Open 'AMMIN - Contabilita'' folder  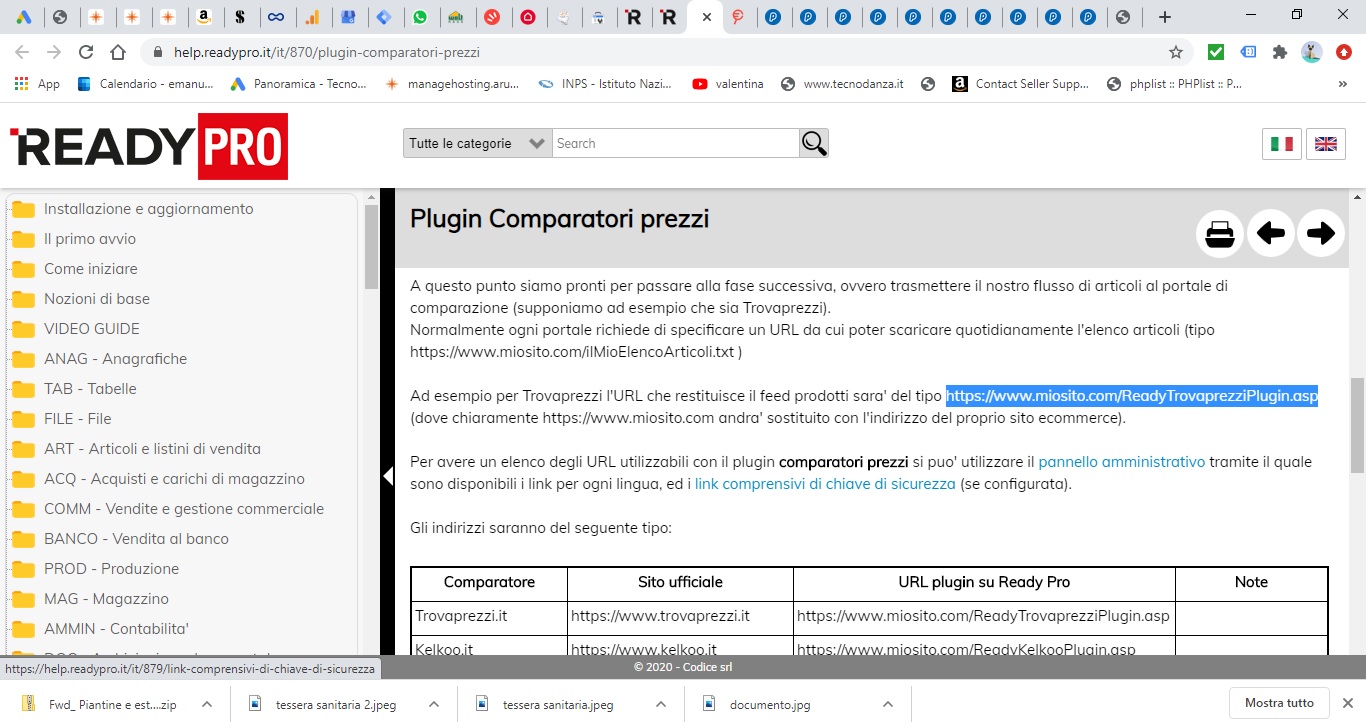[116, 629]
